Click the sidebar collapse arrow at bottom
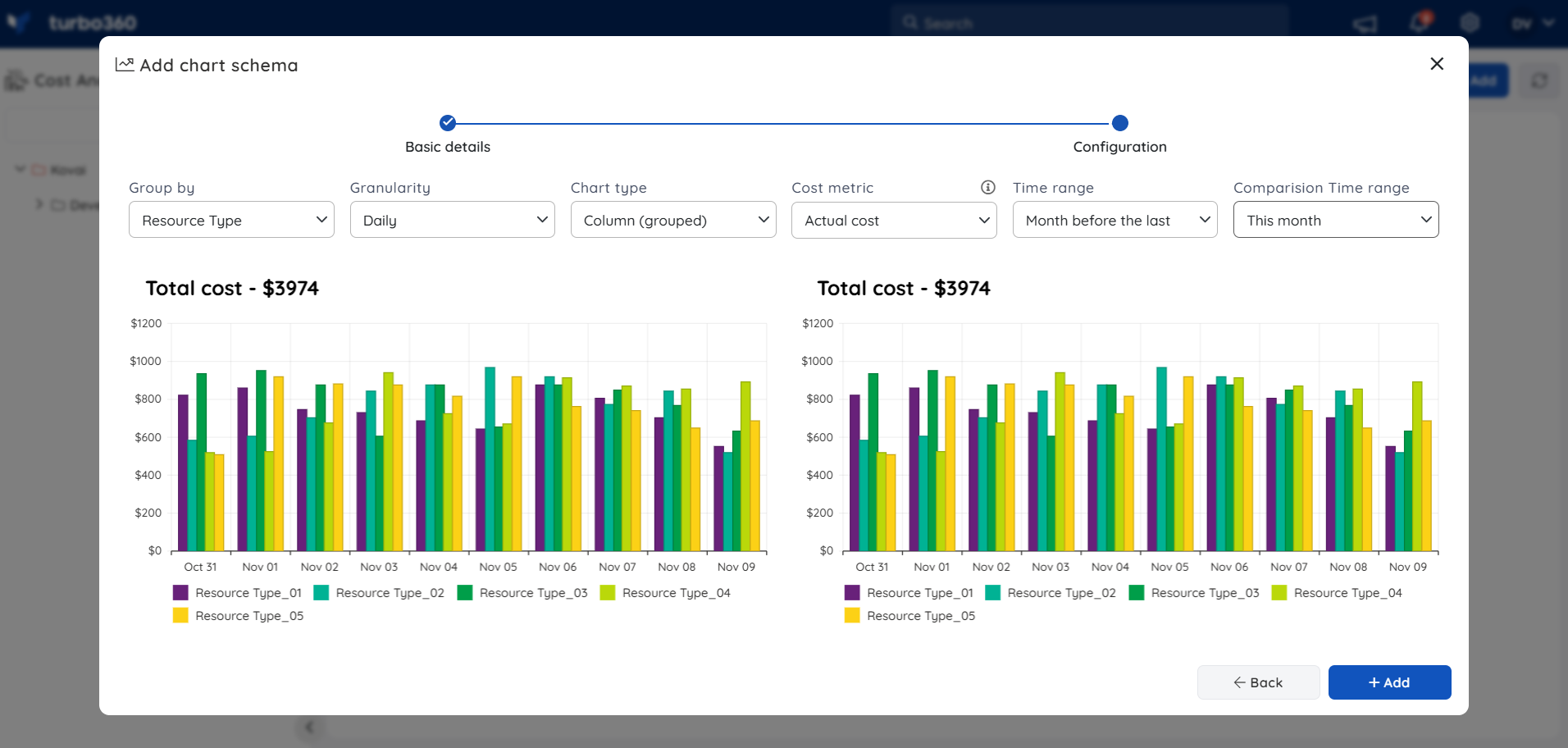The image size is (1568, 748). tap(309, 727)
